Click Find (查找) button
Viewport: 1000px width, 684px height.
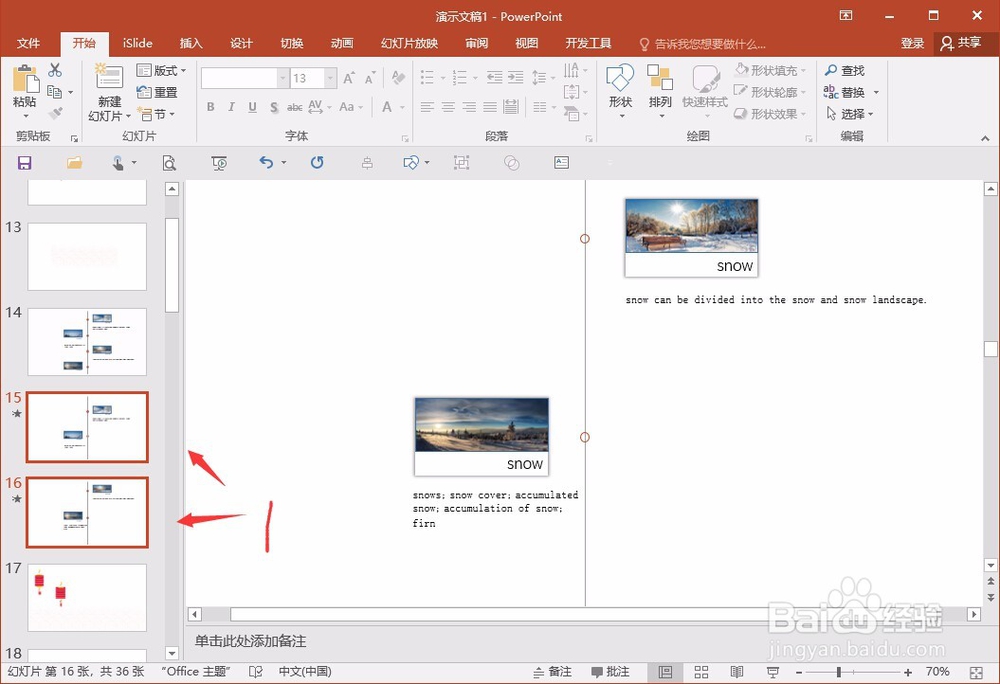(844, 70)
